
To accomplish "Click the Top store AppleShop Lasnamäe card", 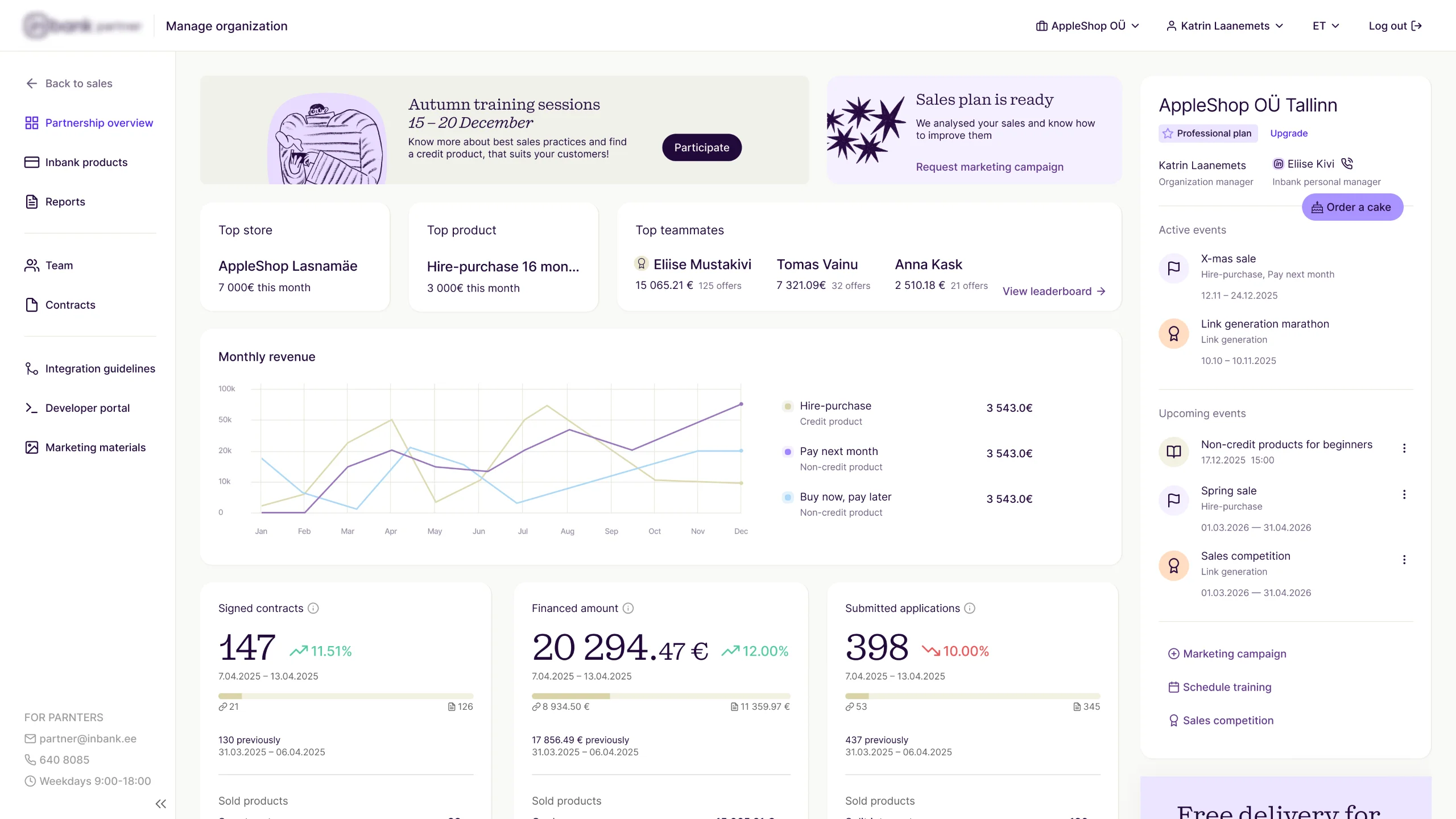I will click(x=295, y=257).
